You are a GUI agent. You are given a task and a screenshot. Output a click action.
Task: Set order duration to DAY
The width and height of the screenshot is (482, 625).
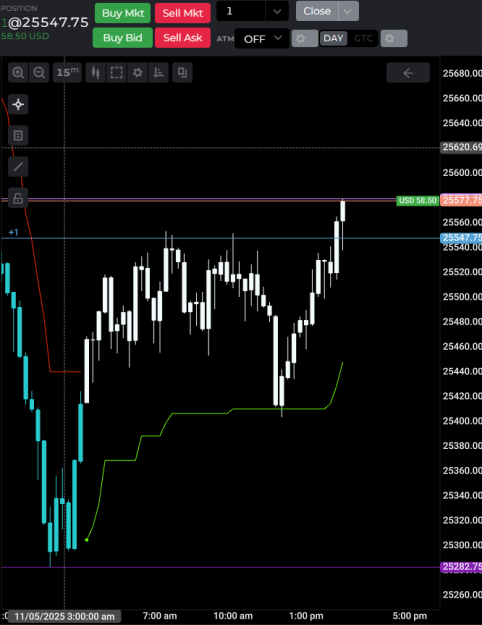333,39
